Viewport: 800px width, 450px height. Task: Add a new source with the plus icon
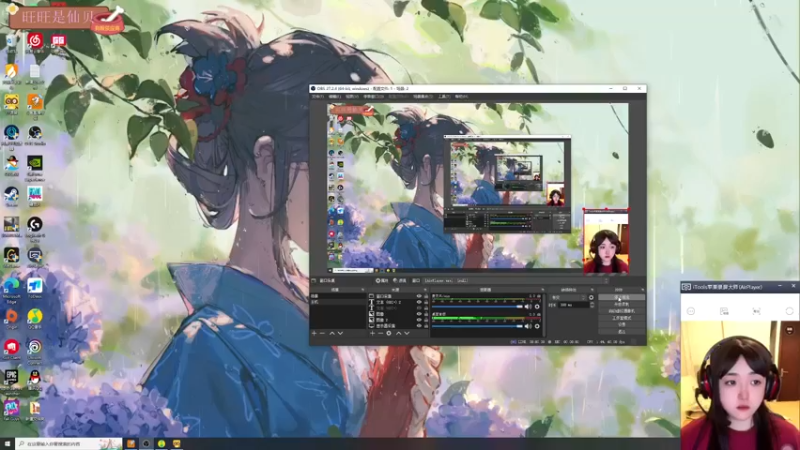372,333
